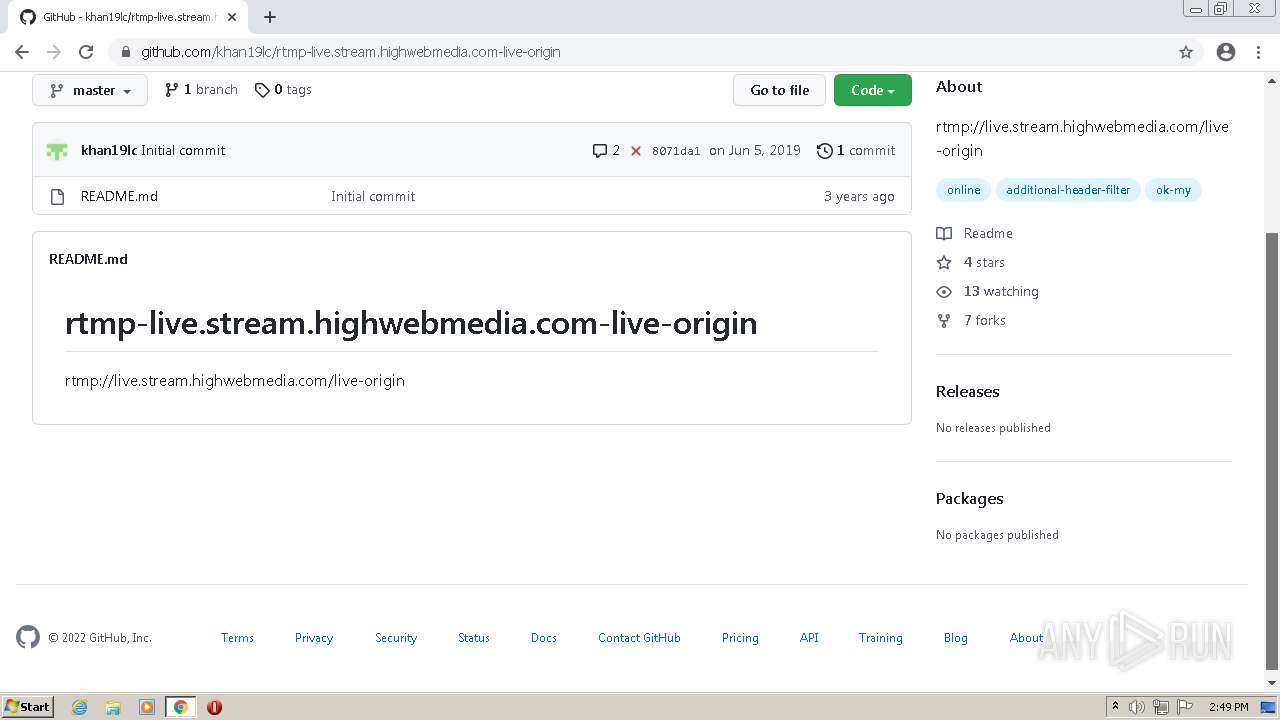Open the Windows Start menu
1280x720 pixels.
tap(28, 706)
